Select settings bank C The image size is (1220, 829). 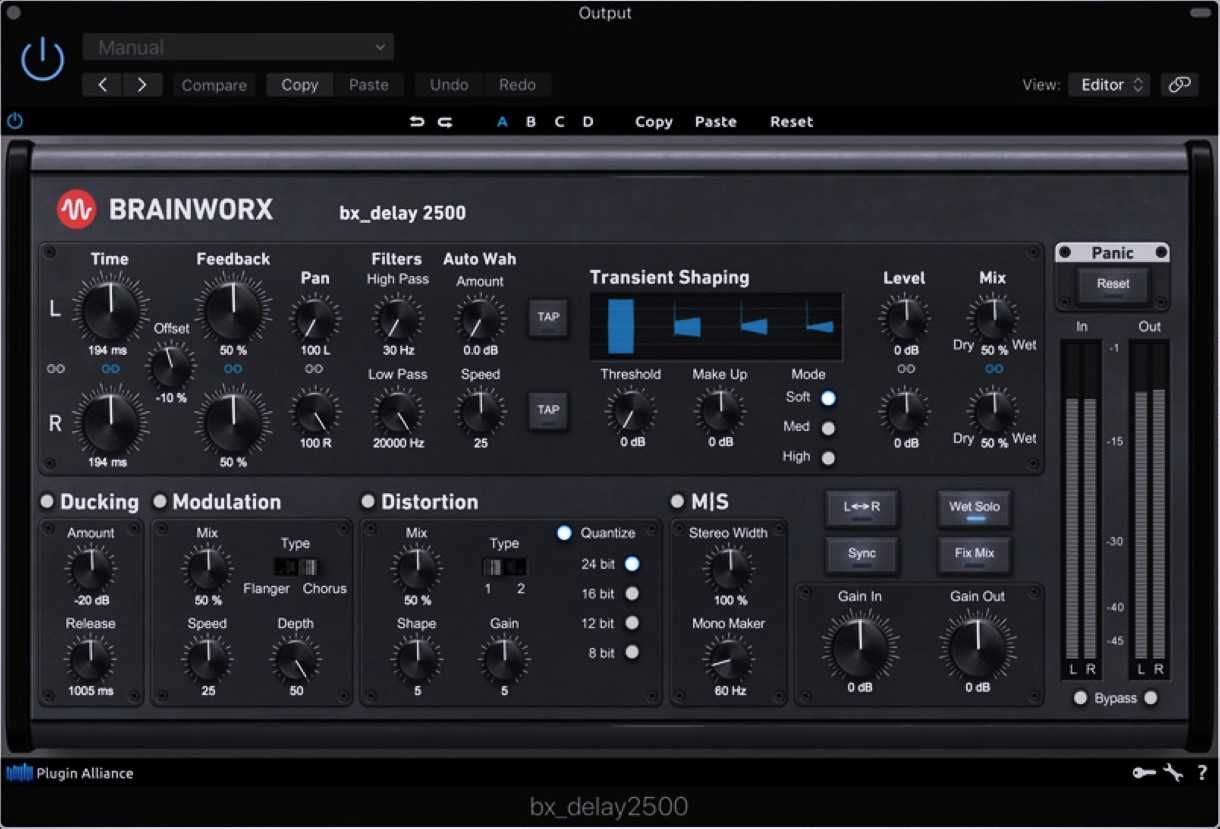coord(560,122)
